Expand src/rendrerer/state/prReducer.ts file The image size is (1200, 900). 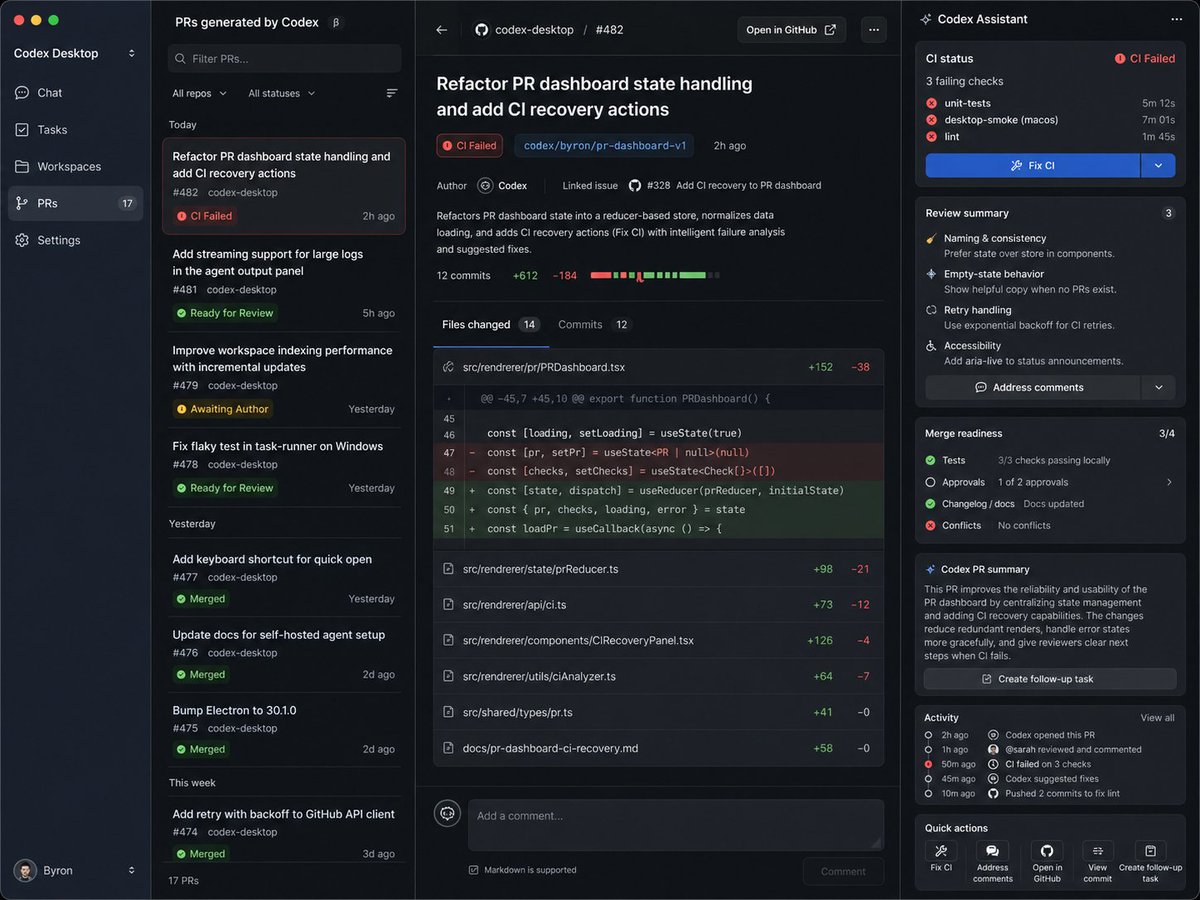(x=658, y=569)
